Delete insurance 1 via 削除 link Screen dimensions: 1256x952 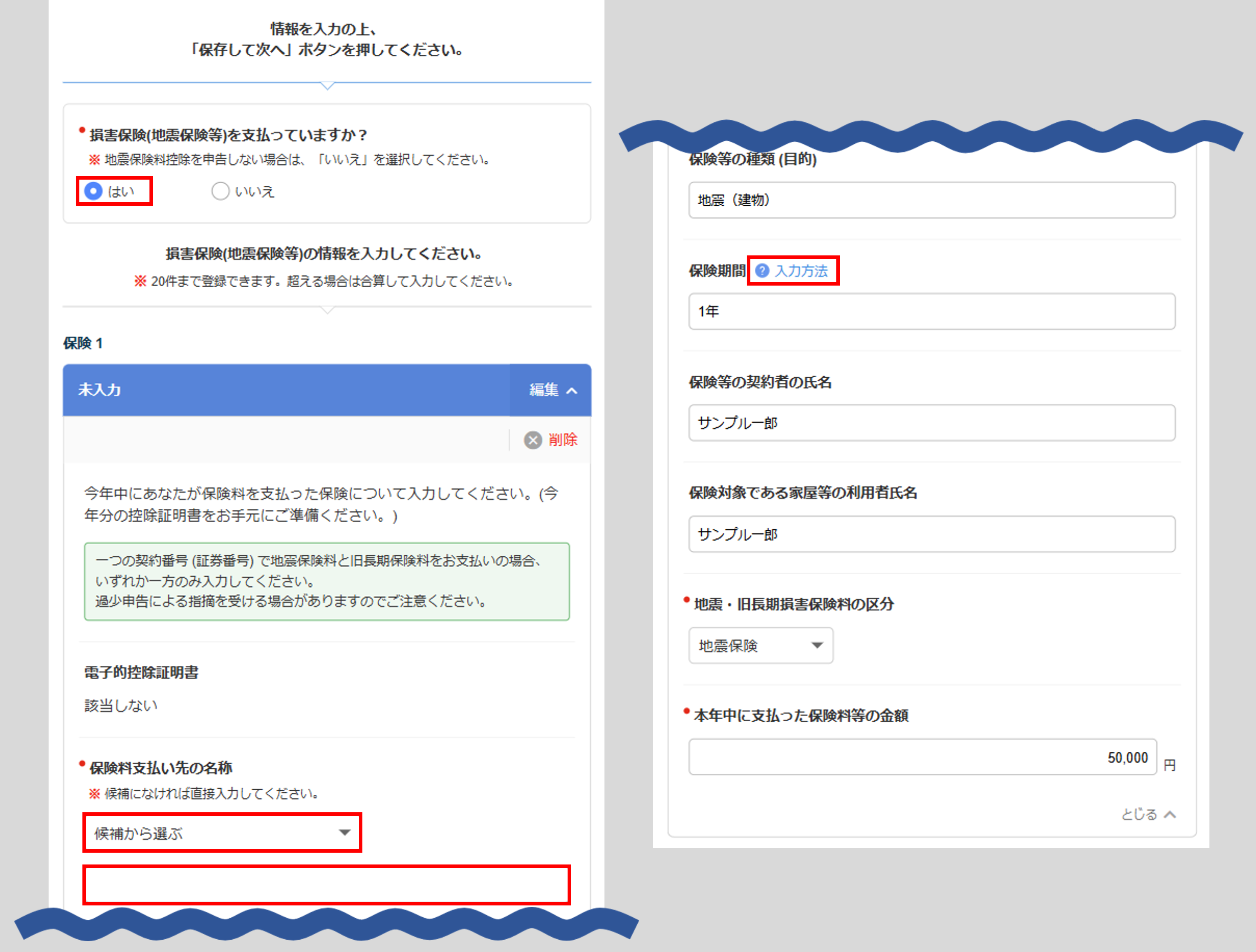click(x=562, y=440)
